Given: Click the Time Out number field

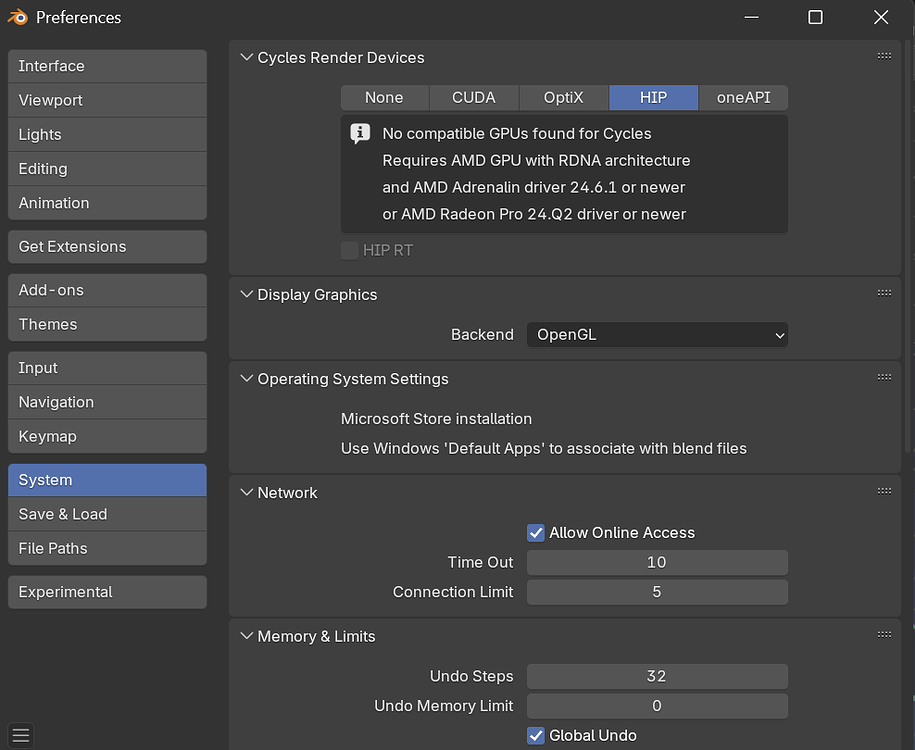Looking at the screenshot, I should click(x=657, y=562).
